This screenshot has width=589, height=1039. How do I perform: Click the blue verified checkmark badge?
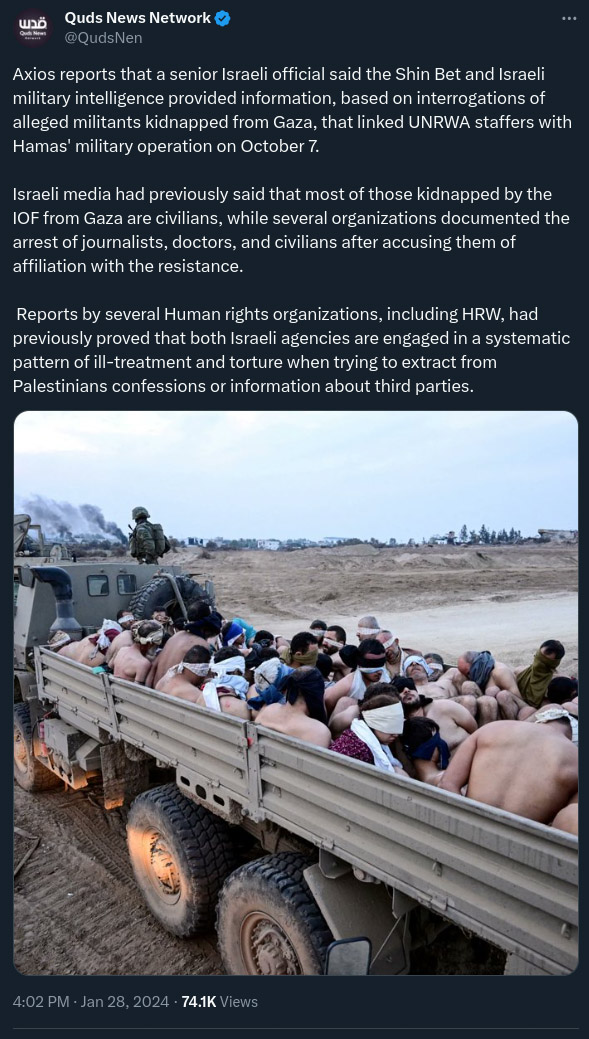pyautogui.click(x=223, y=19)
